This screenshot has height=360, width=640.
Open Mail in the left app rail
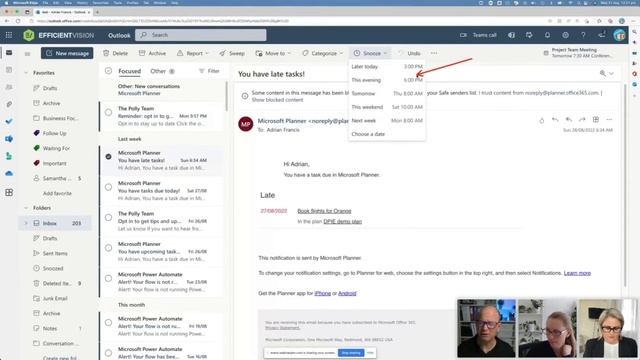9,53
